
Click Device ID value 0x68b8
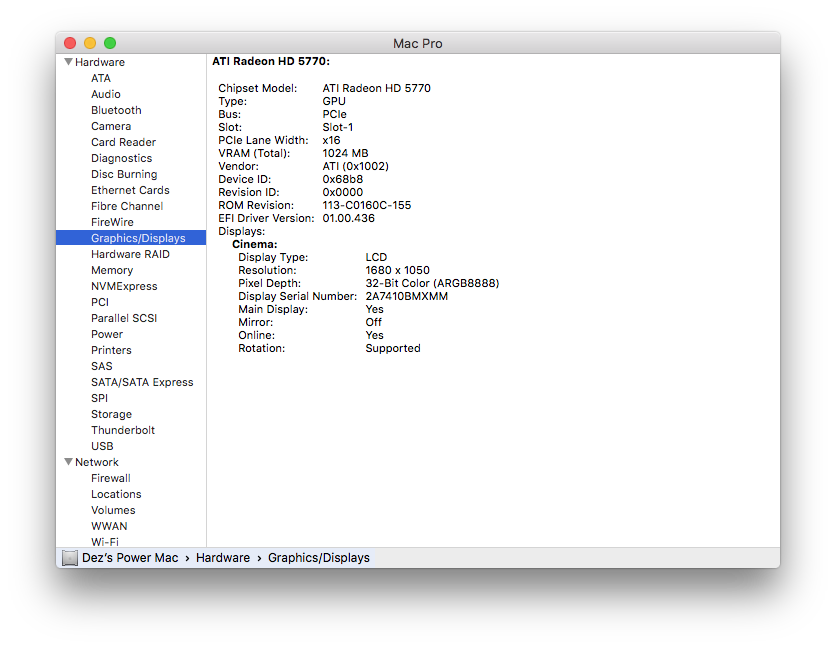pos(342,179)
